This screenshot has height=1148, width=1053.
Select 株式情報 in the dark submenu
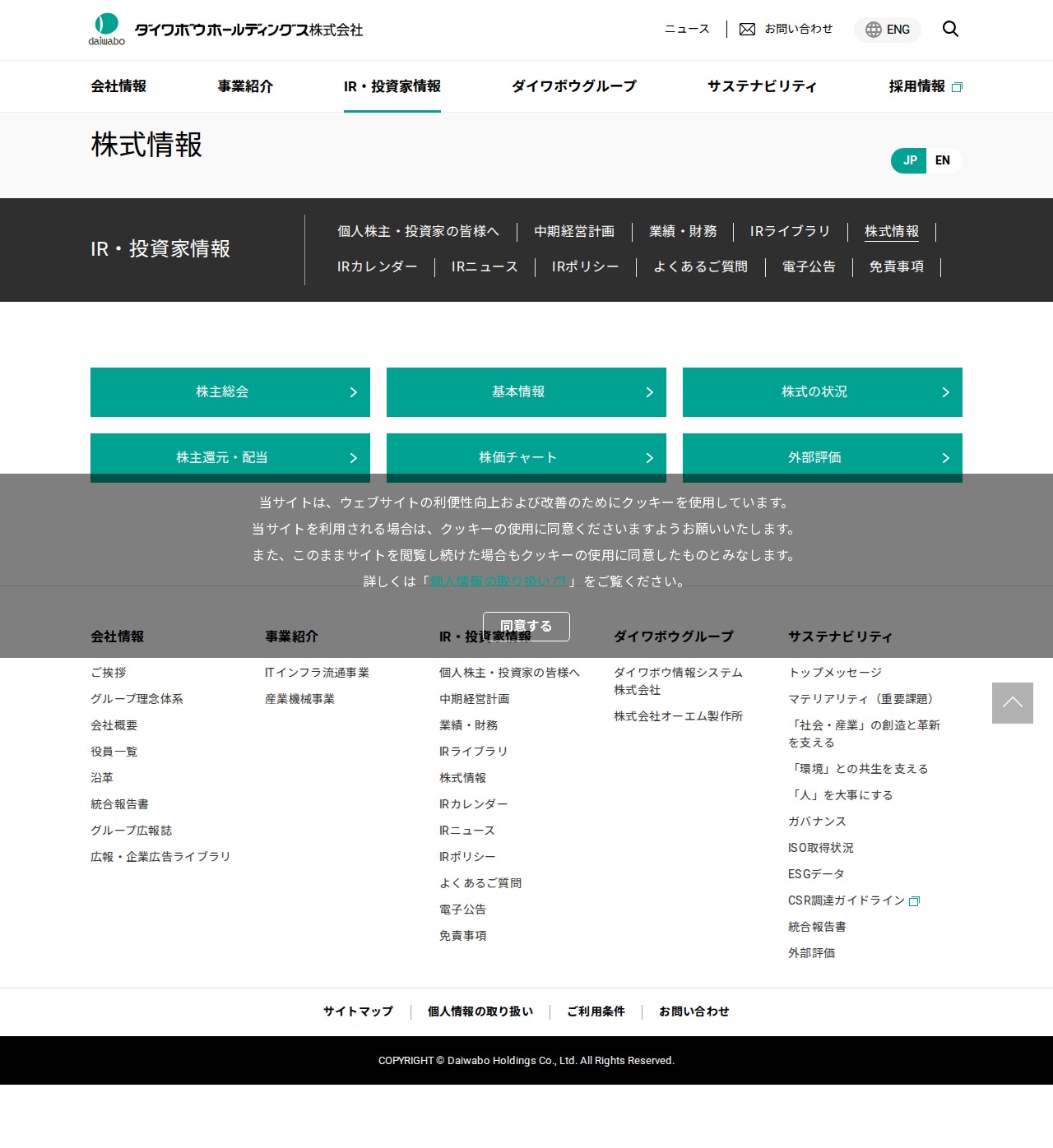pos(892,232)
